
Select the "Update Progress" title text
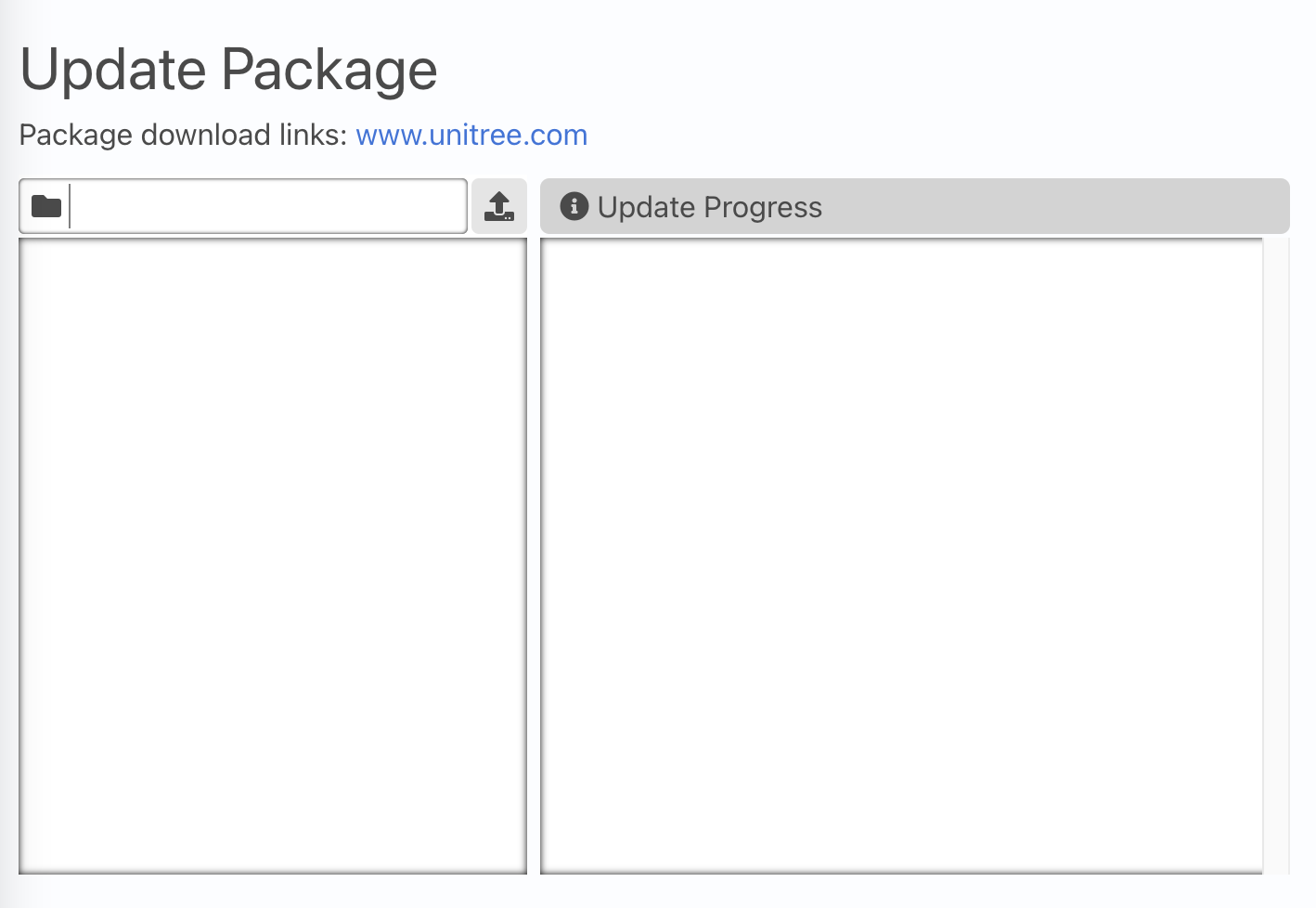(709, 207)
